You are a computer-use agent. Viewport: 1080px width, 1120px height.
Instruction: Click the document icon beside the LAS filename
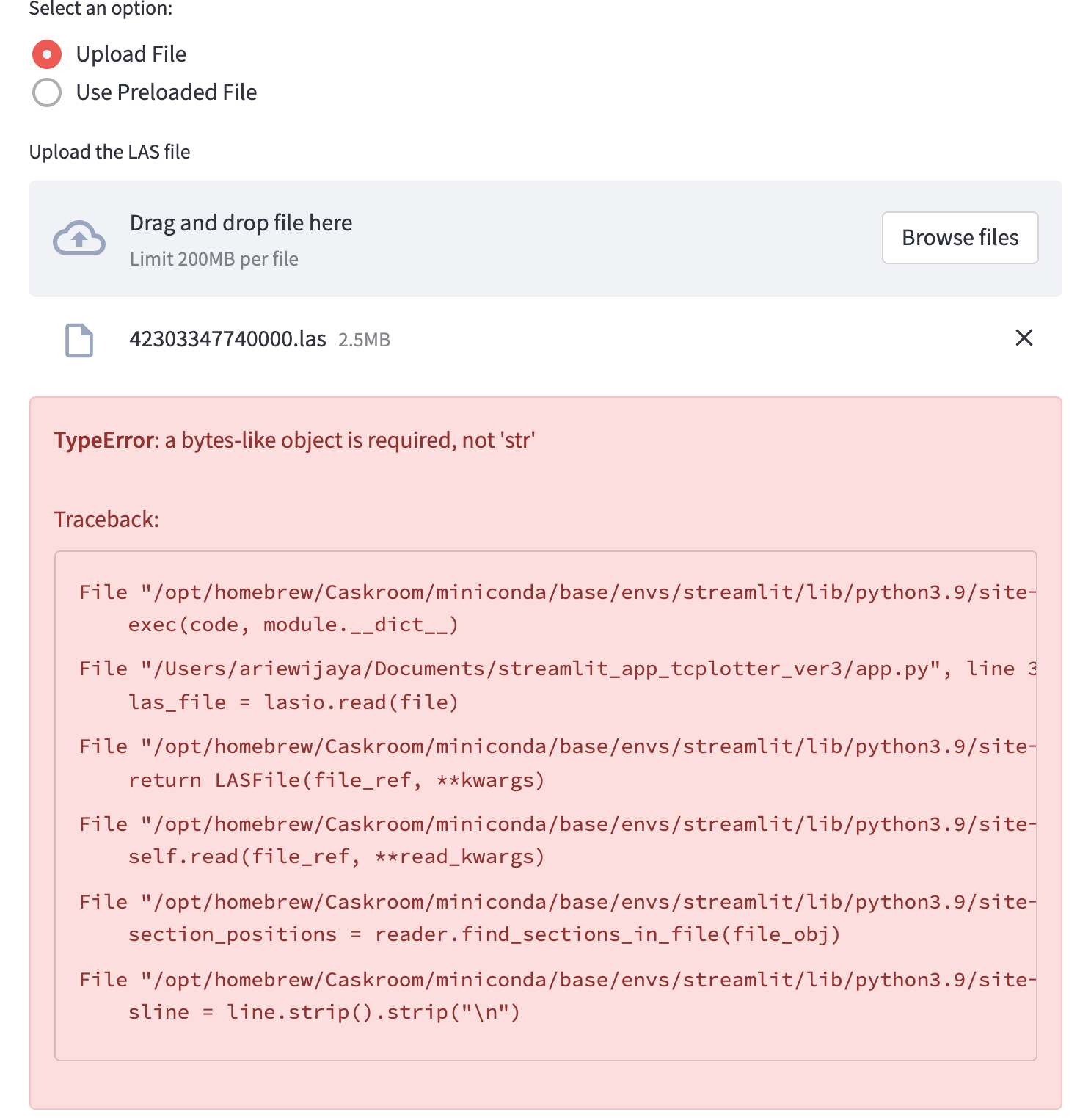pyautogui.click(x=79, y=340)
